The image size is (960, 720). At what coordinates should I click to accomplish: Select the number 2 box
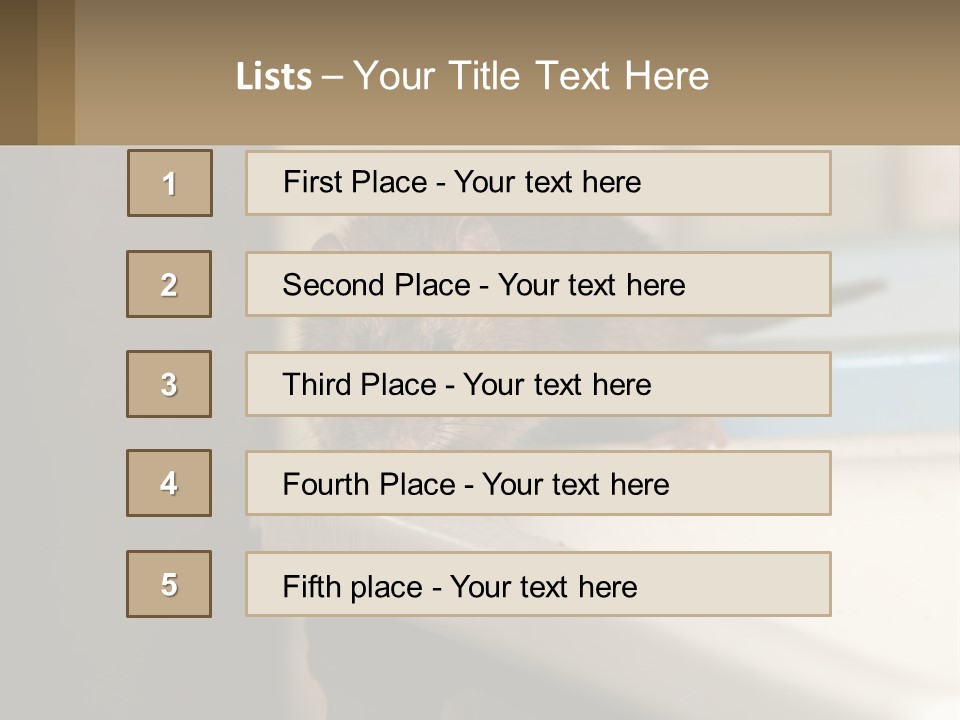click(169, 284)
